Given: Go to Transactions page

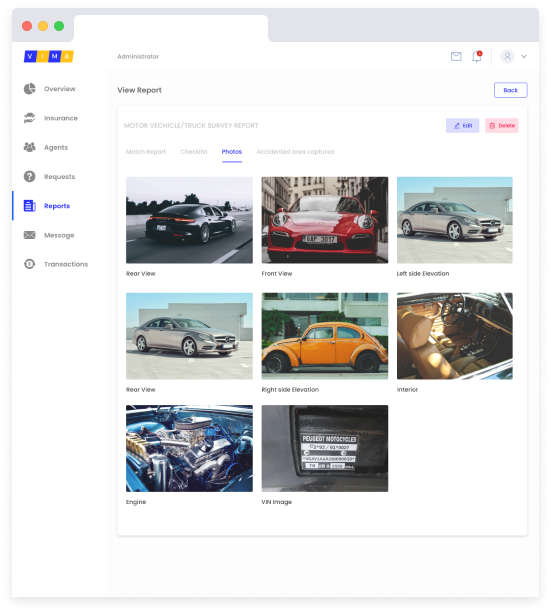Looking at the screenshot, I should [x=66, y=264].
